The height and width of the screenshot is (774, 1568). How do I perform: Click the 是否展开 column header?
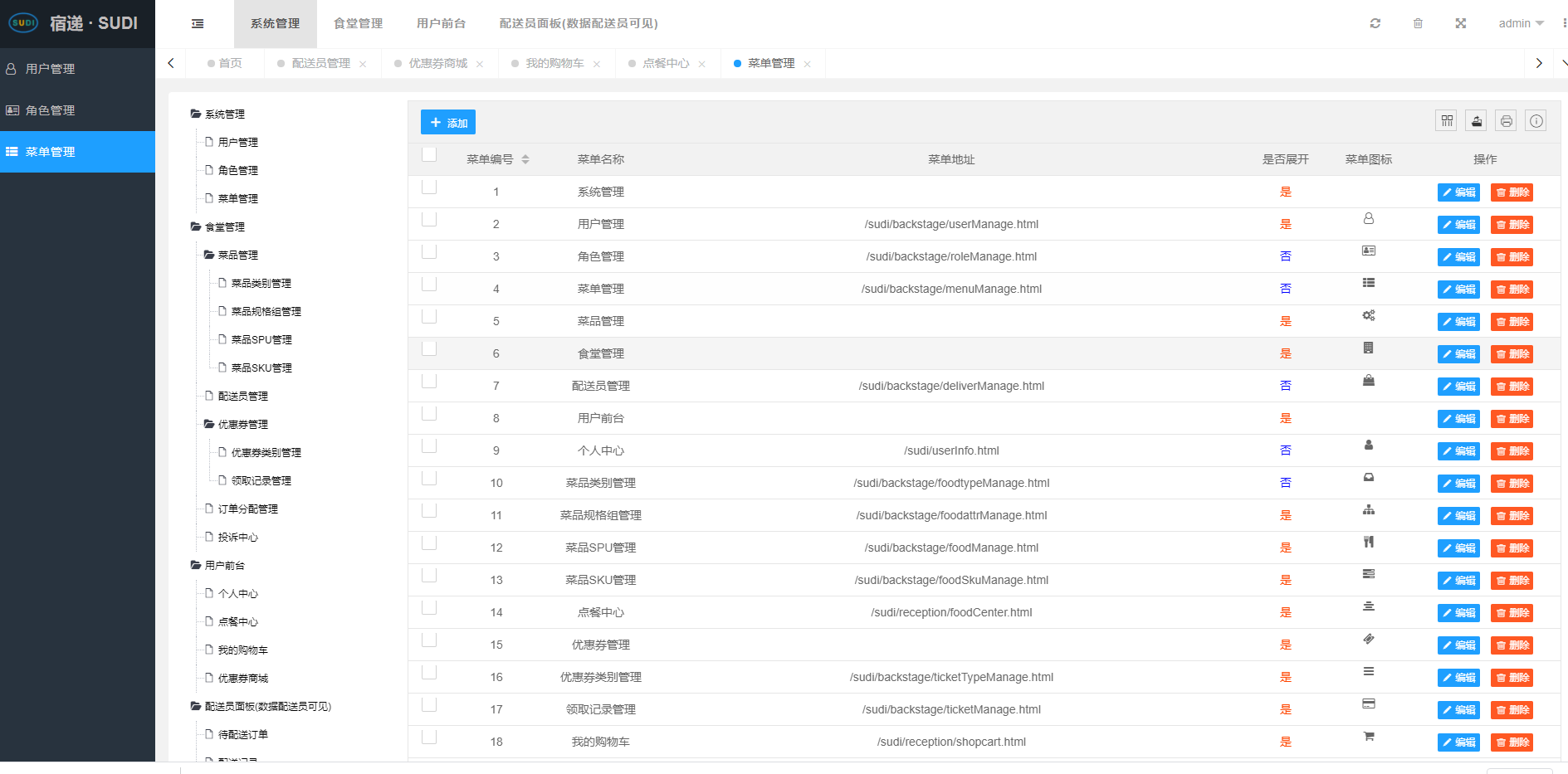coord(1285,159)
